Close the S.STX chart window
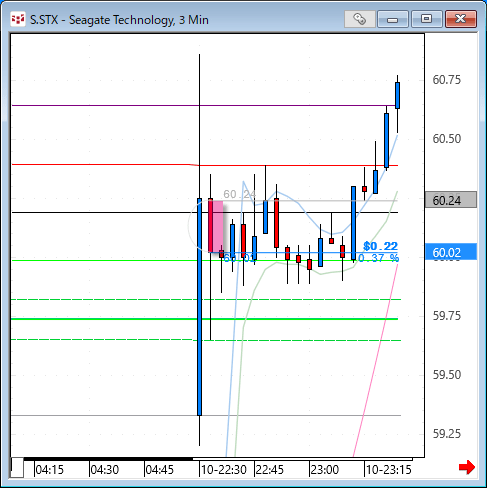 coord(461,19)
